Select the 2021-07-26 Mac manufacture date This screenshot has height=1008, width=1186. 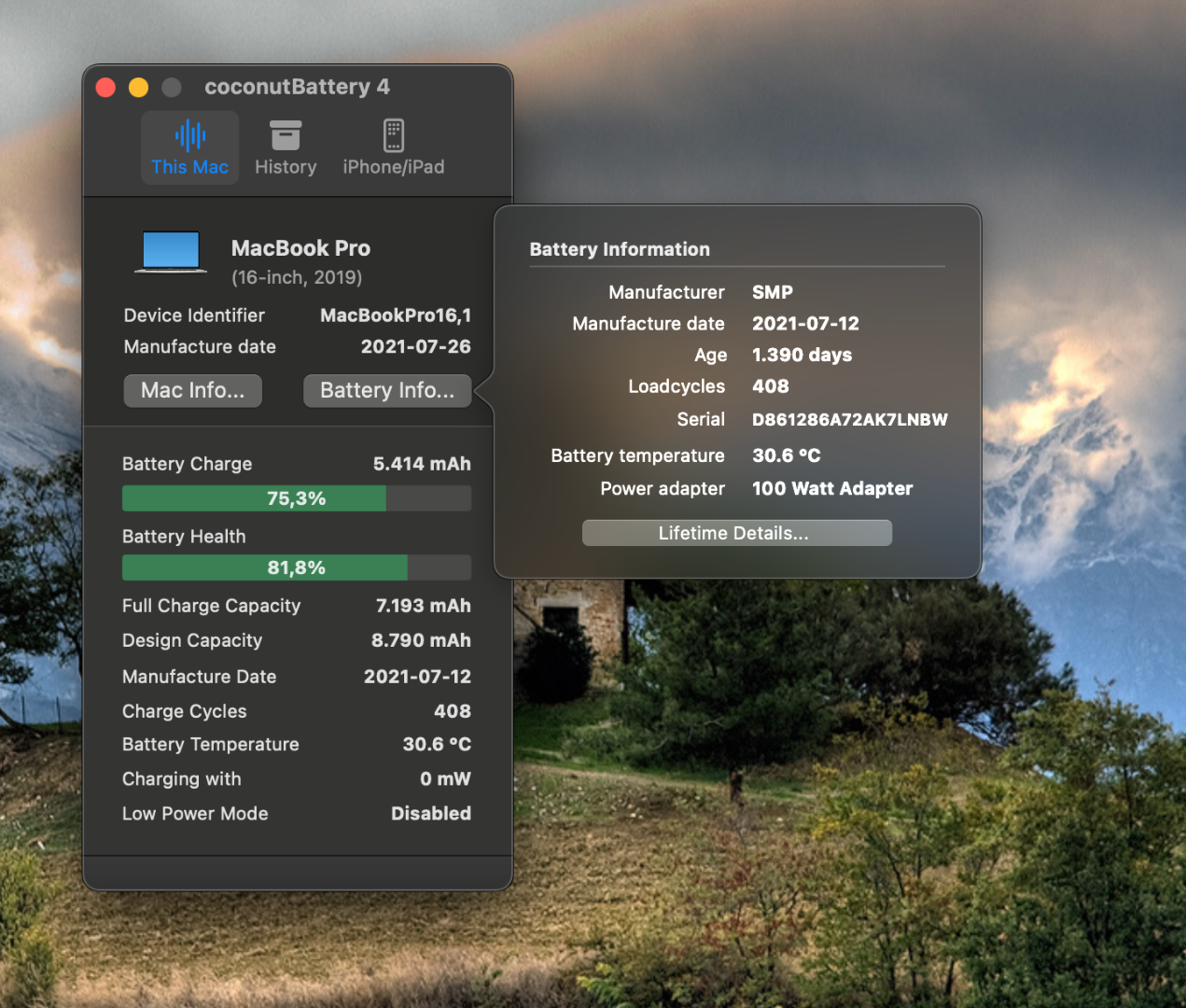pyautogui.click(x=416, y=346)
